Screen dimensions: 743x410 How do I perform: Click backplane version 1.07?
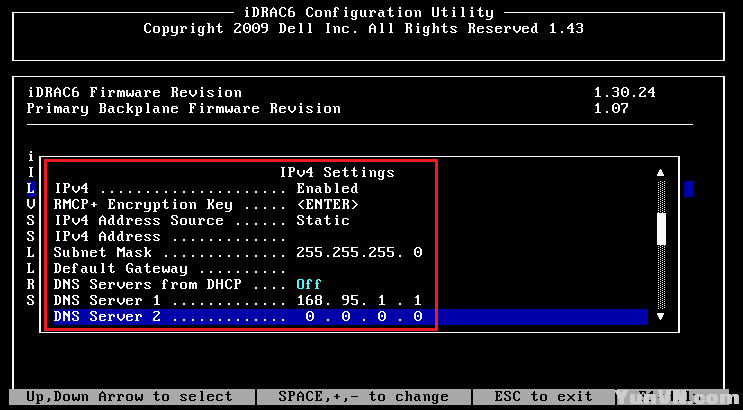click(x=611, y=108)
